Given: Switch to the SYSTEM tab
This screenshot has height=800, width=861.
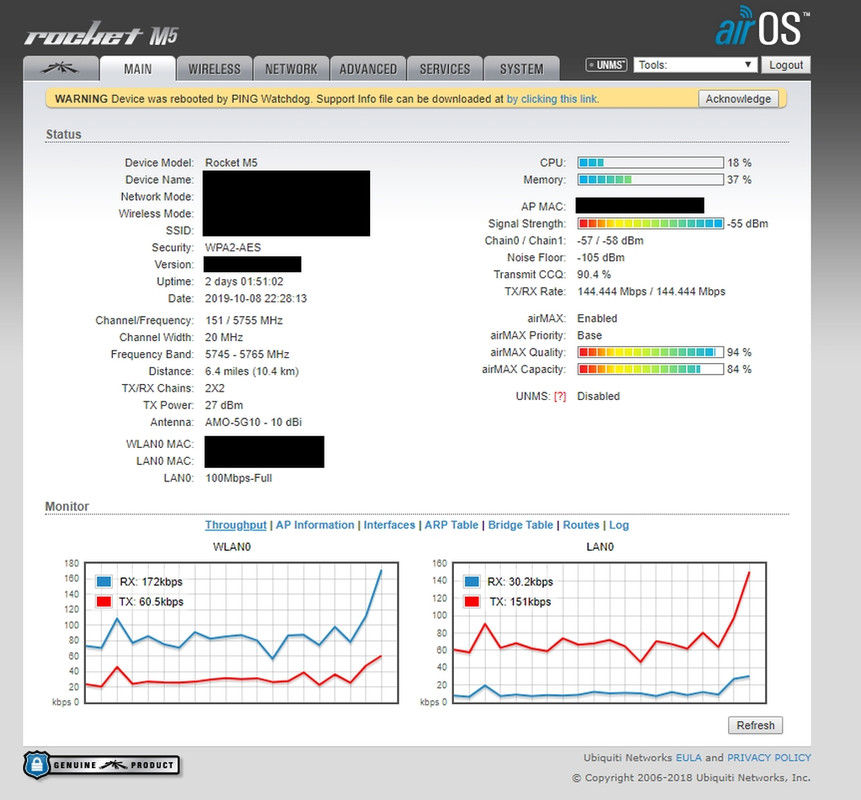Looking at the screenshot, I should coord(522,69).
